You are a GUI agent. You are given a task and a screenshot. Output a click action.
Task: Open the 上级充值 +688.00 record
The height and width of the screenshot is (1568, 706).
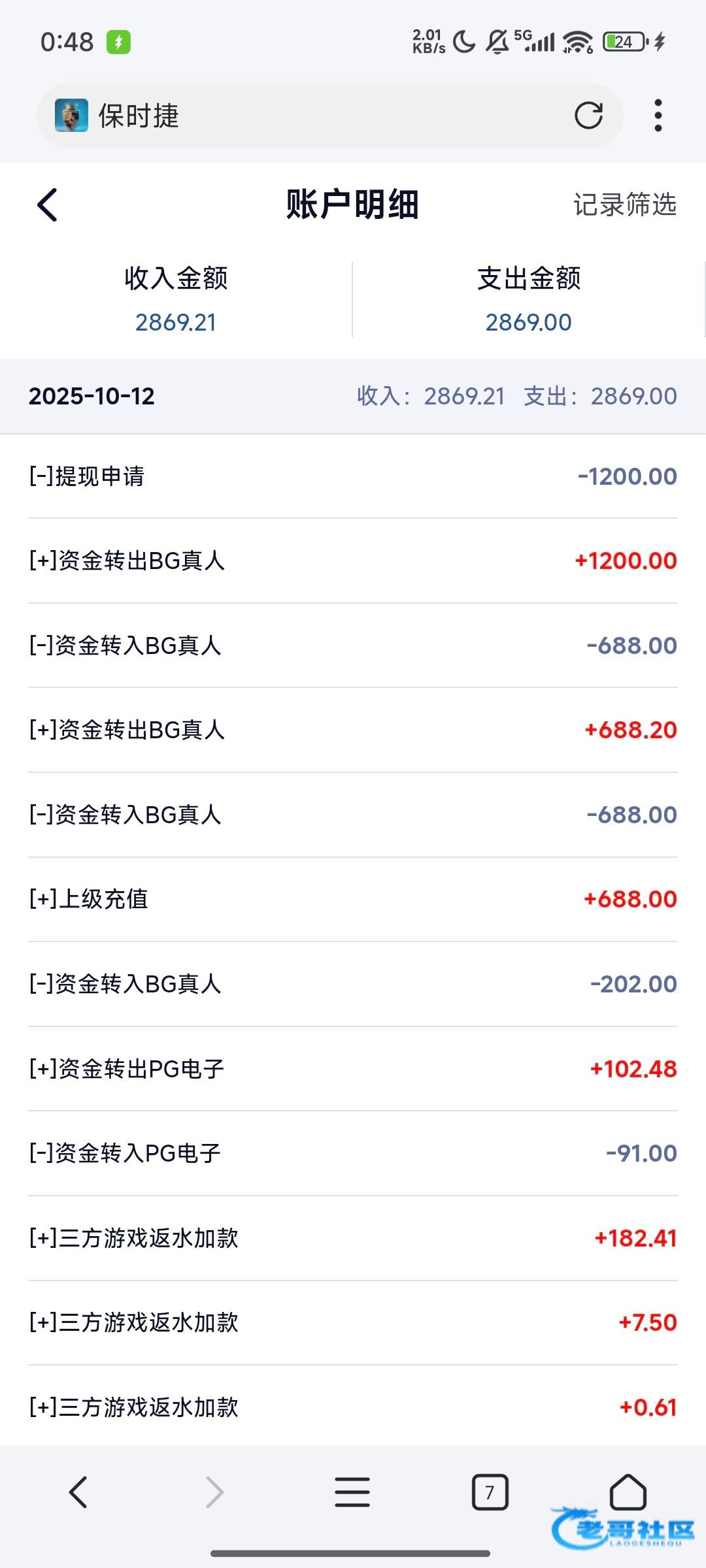pyautogui.click(x=353, y=899)
